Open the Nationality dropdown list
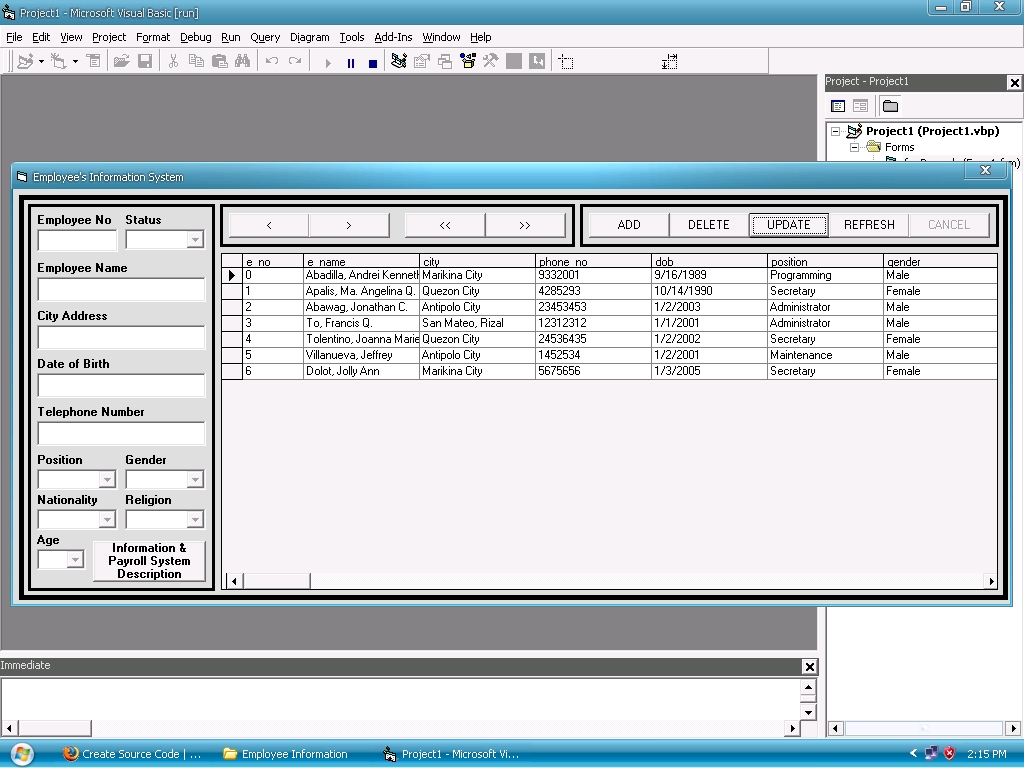1024x768 pixels. coord(107,520)
